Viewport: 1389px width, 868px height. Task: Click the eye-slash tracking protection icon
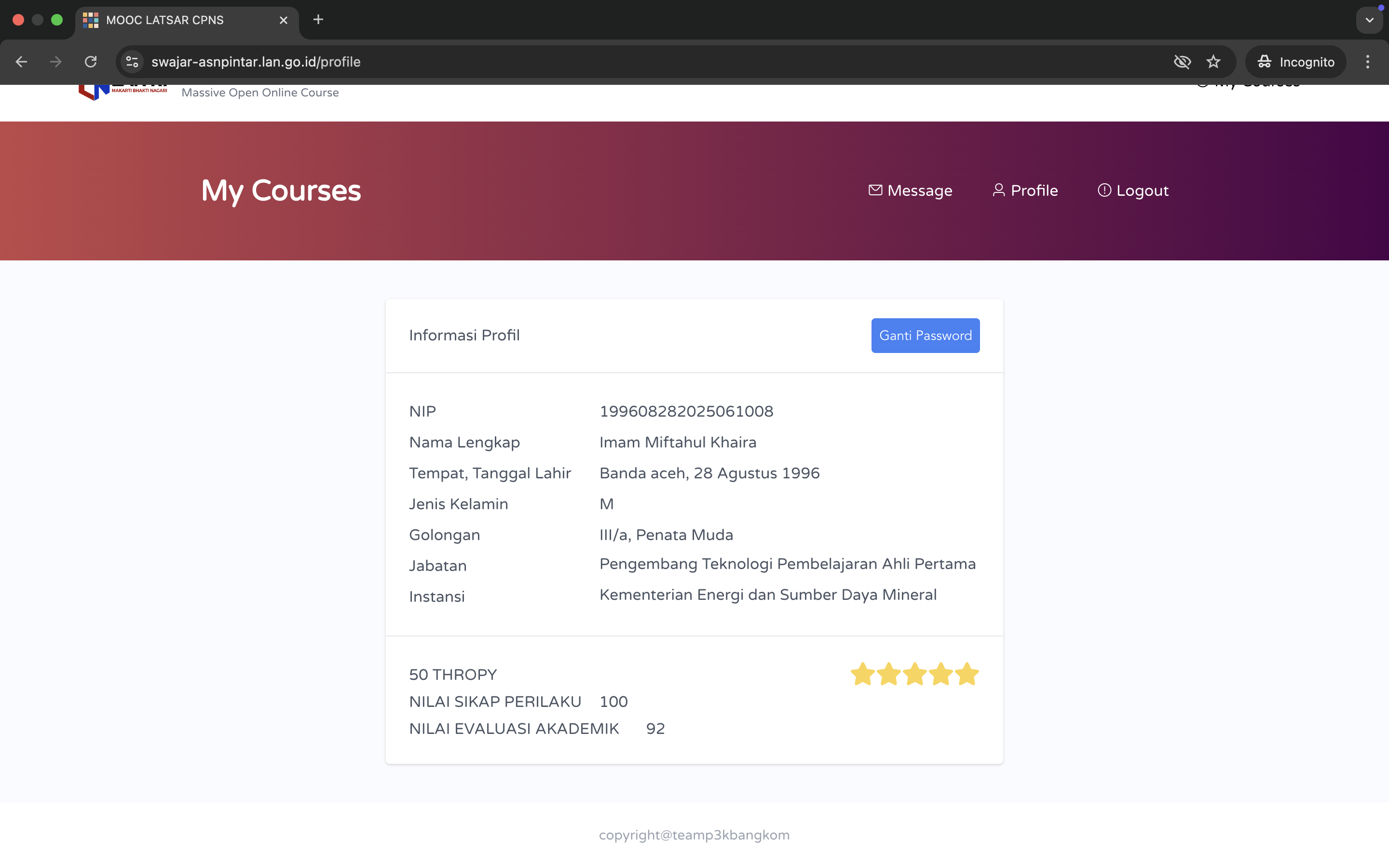pyautogui.click(x=1182, y=62)
